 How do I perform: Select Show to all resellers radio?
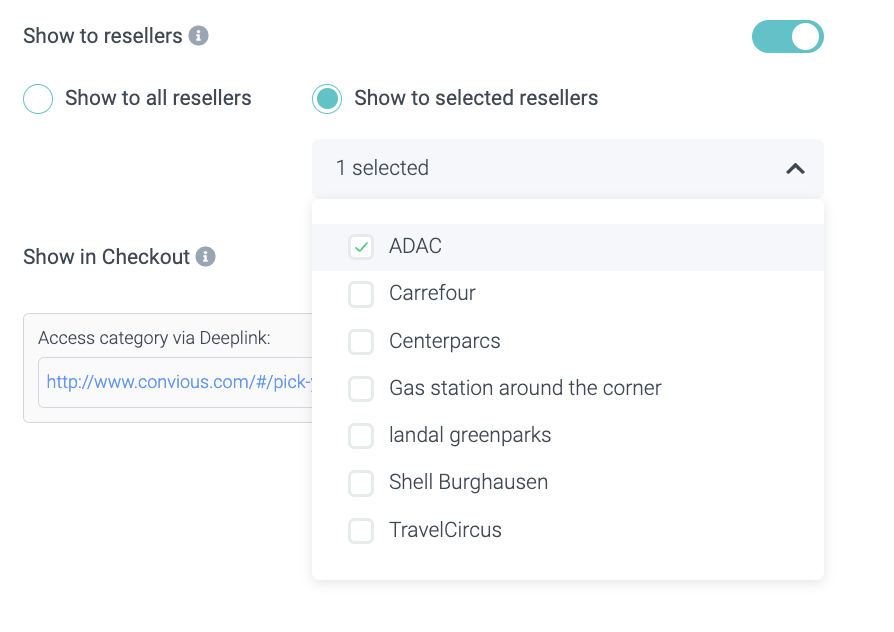click(x=38, y=99)
